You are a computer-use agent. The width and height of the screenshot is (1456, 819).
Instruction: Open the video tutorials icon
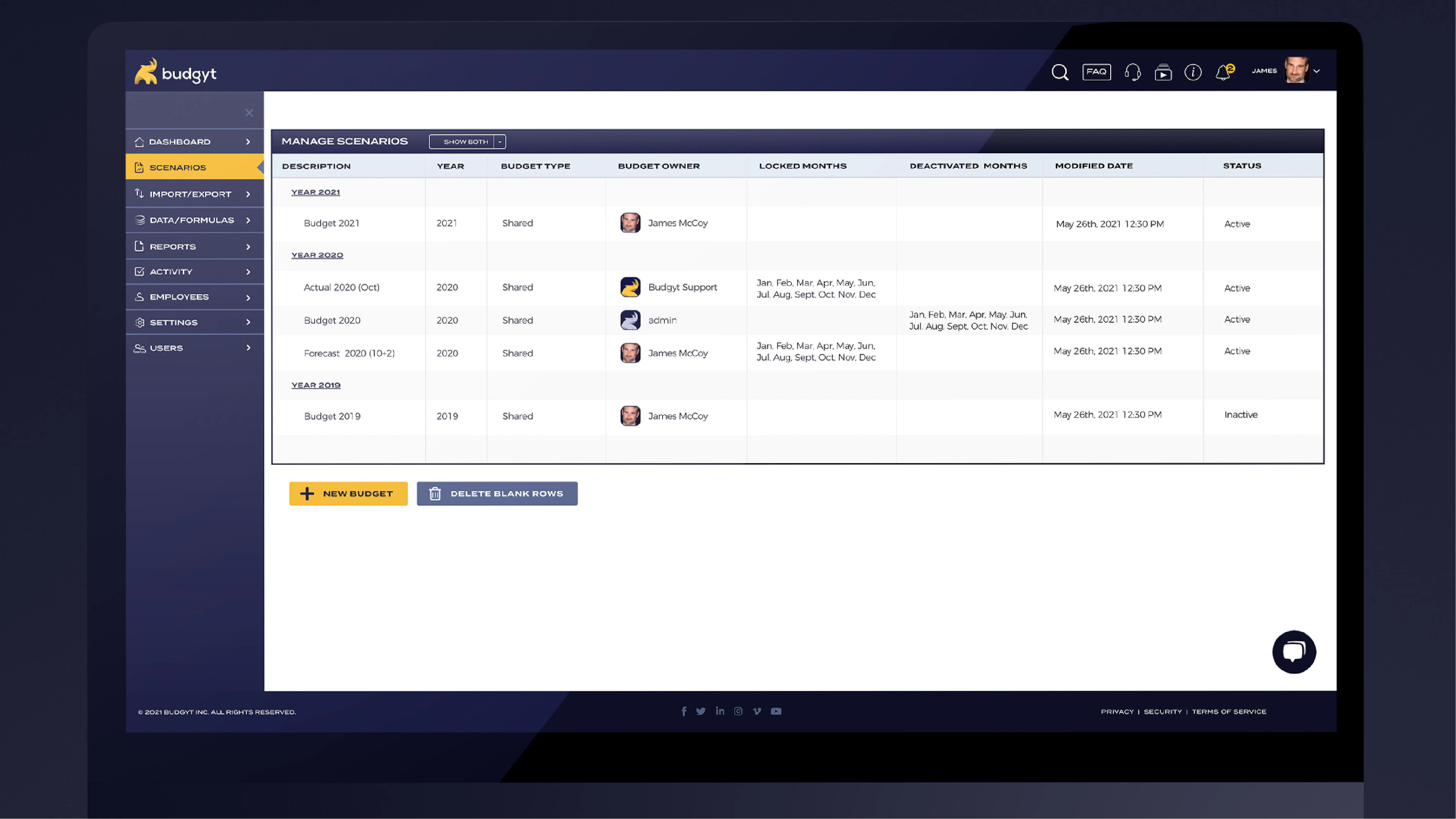pyautogui.click(x=1163, y=72)
